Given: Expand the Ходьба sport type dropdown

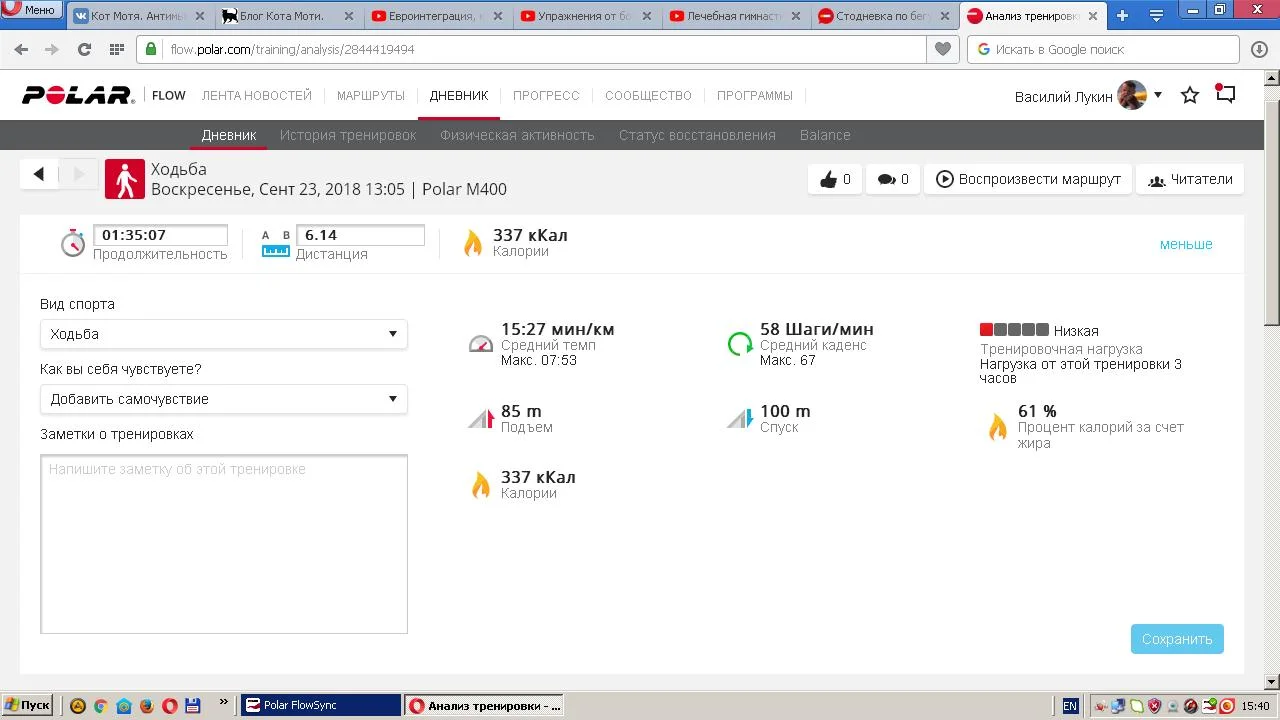Looking at the screenshot, I should 223,334.
